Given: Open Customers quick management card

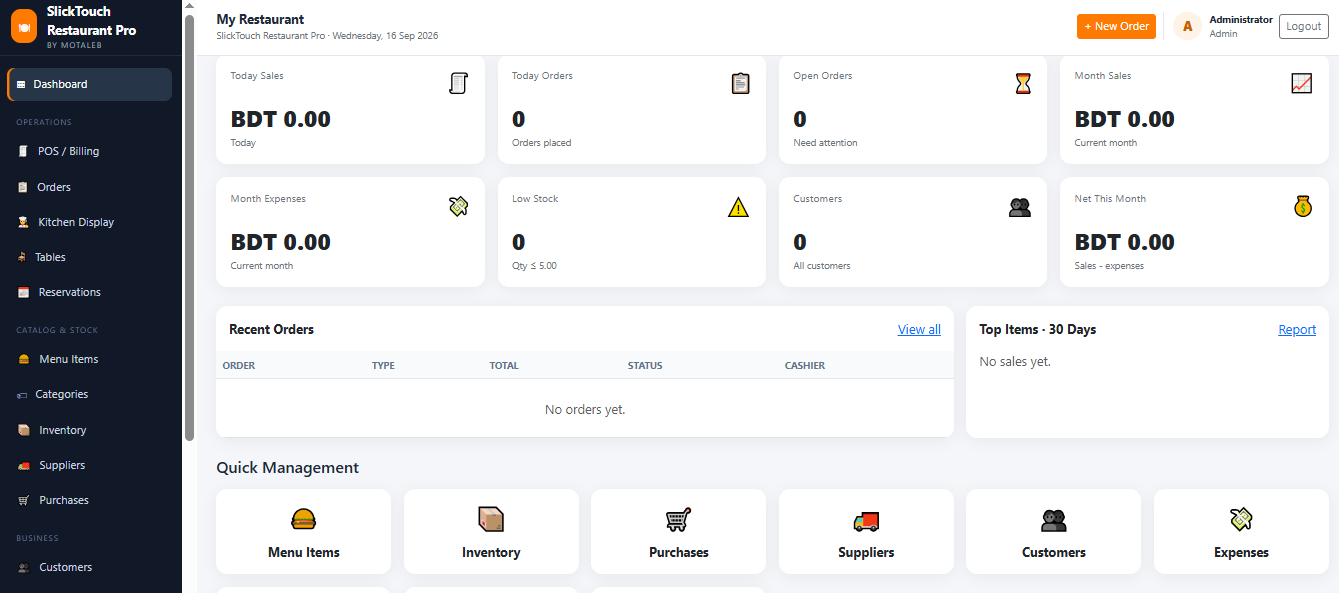Looking at the screenshot, I should 1053,531.
